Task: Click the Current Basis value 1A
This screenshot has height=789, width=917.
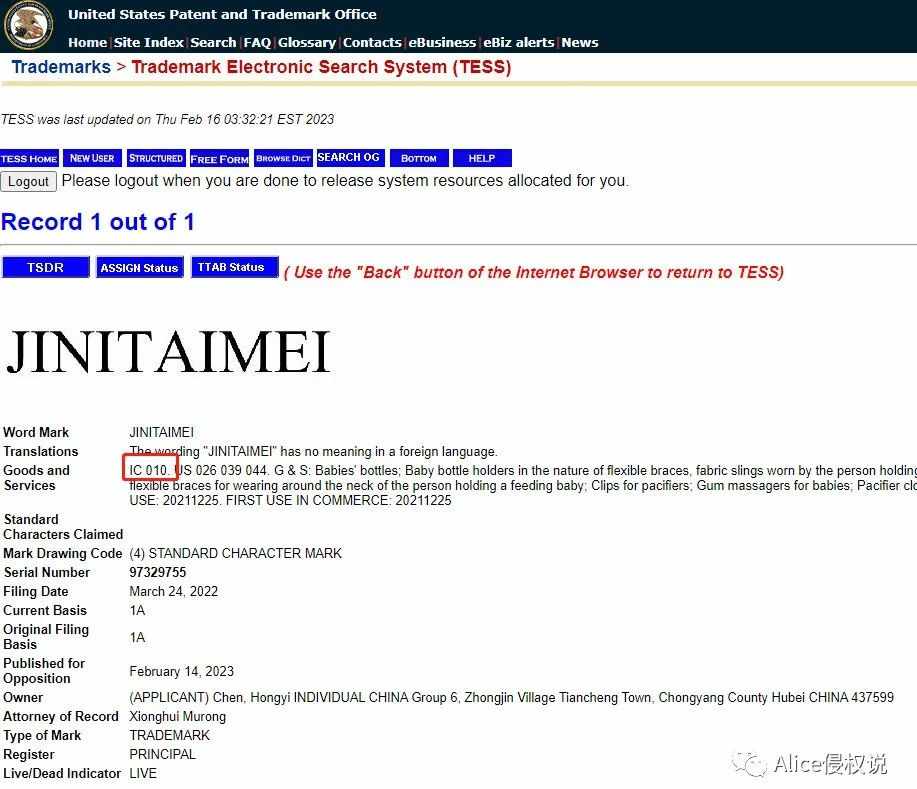Action: pos(137,611)
